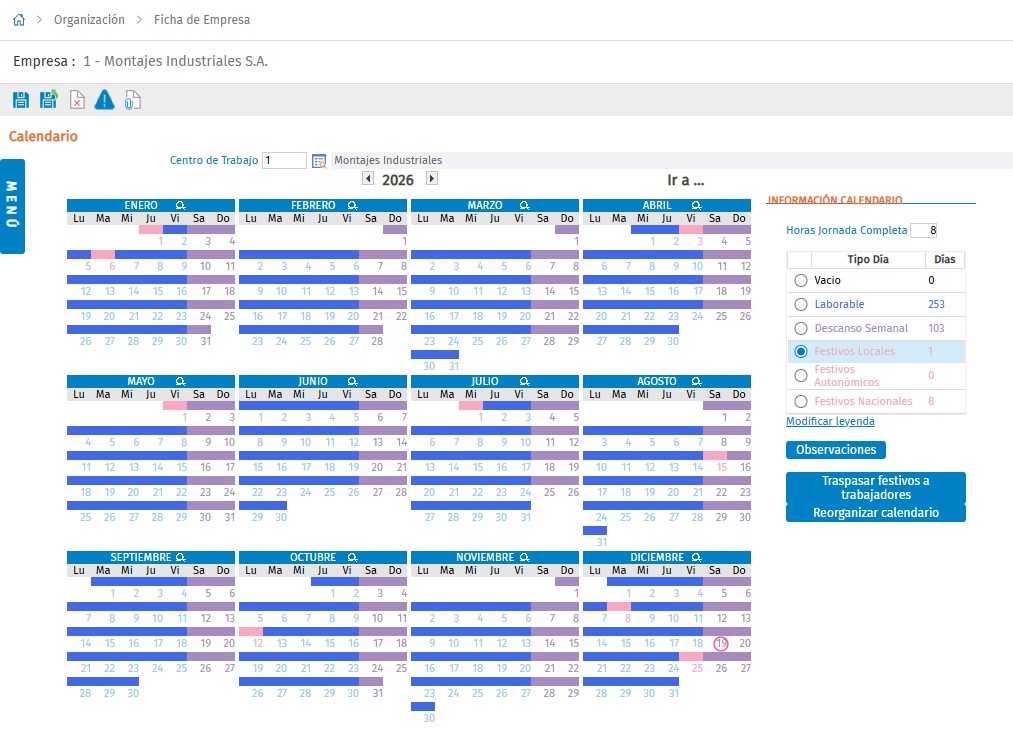Zoom into JULIO month magnifier

tap(524, 381)
